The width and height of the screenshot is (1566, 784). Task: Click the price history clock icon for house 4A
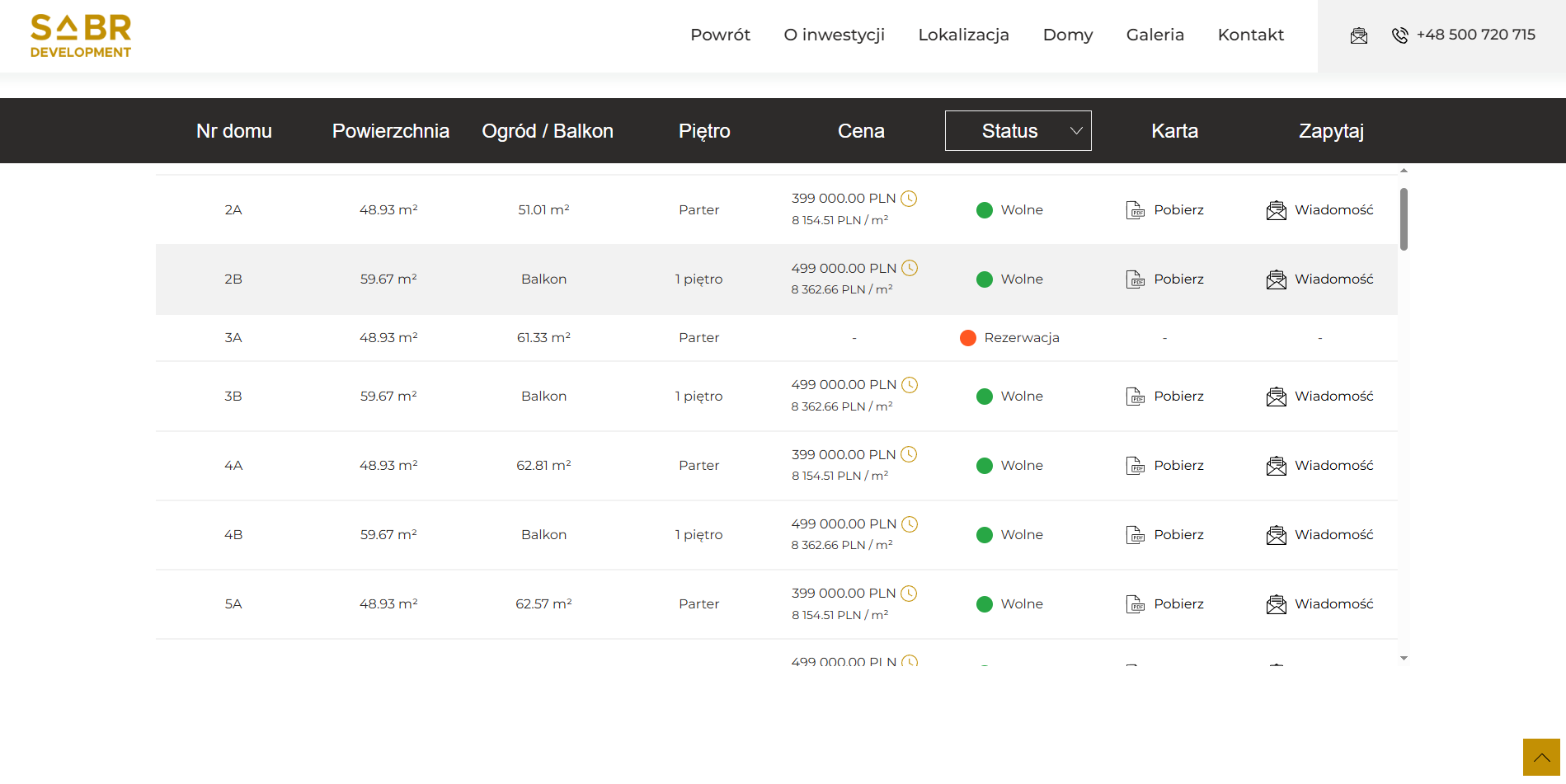pos(909,454)
